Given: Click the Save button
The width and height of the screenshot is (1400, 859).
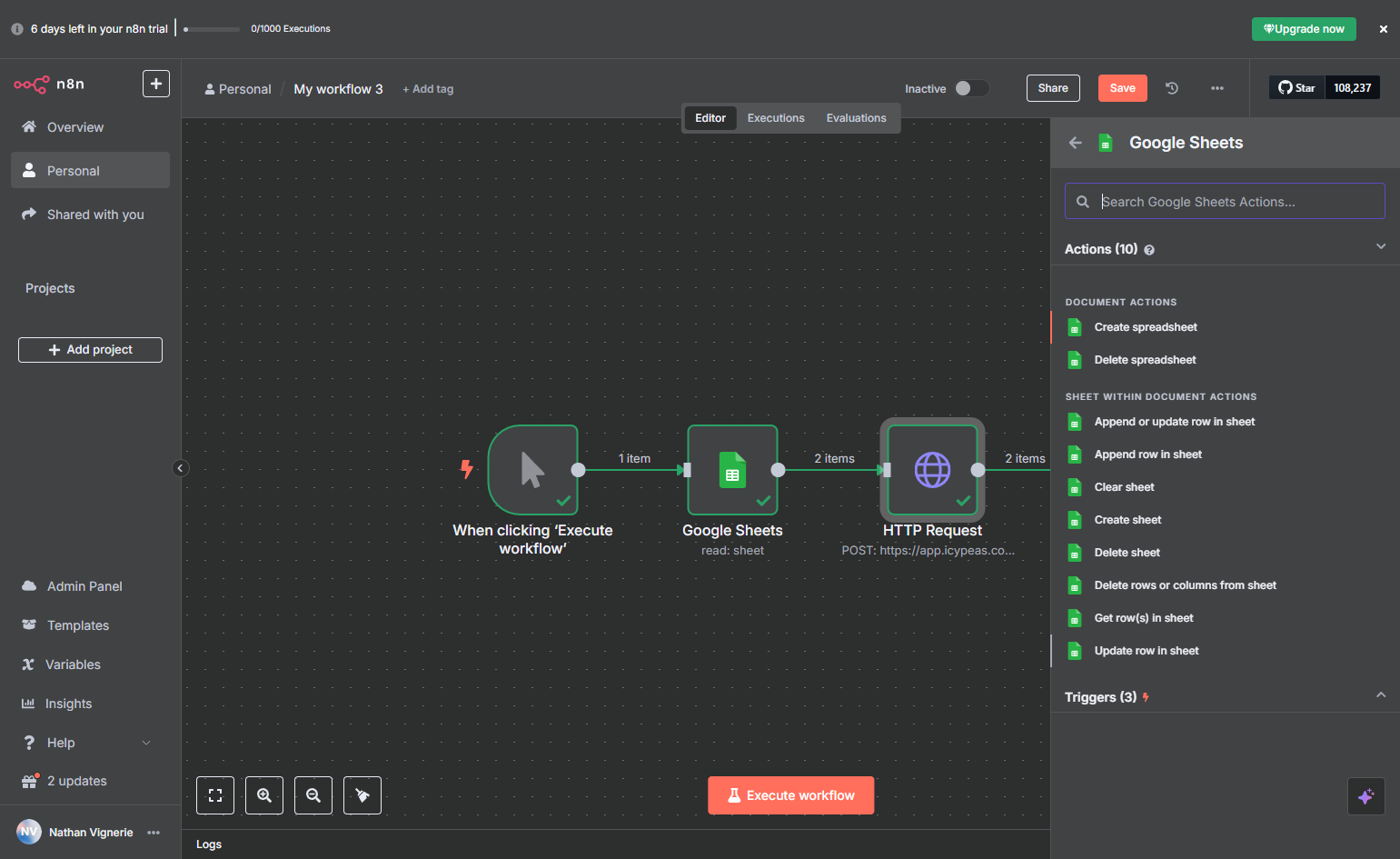Looking at the screenshot, I should coord(1123,88).
